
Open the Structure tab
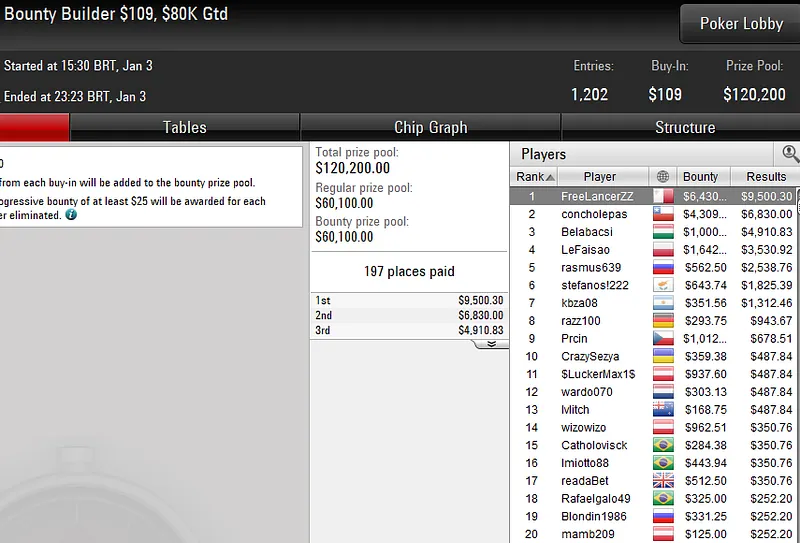pos(685,127)
